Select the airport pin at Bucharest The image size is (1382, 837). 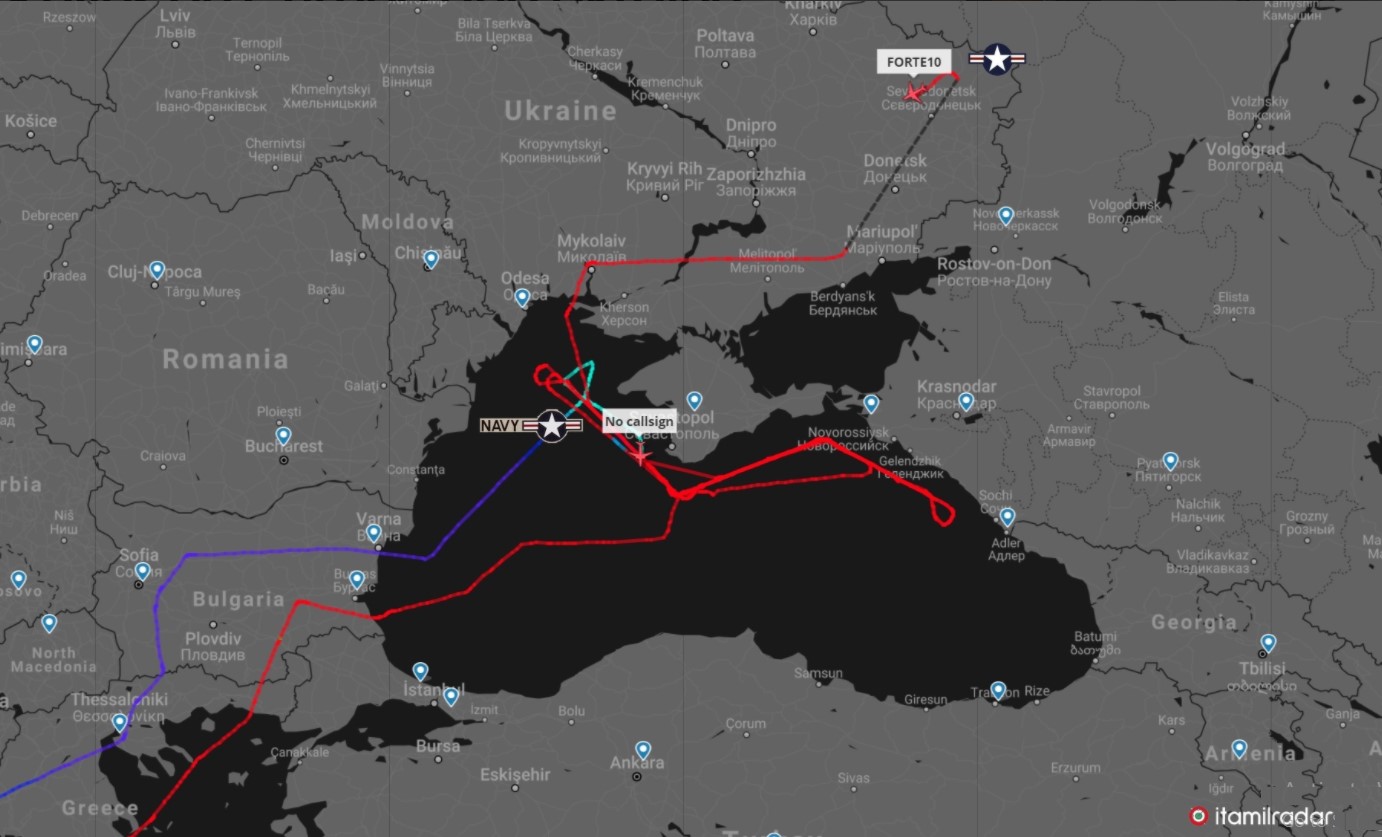[x=283, y=437]
